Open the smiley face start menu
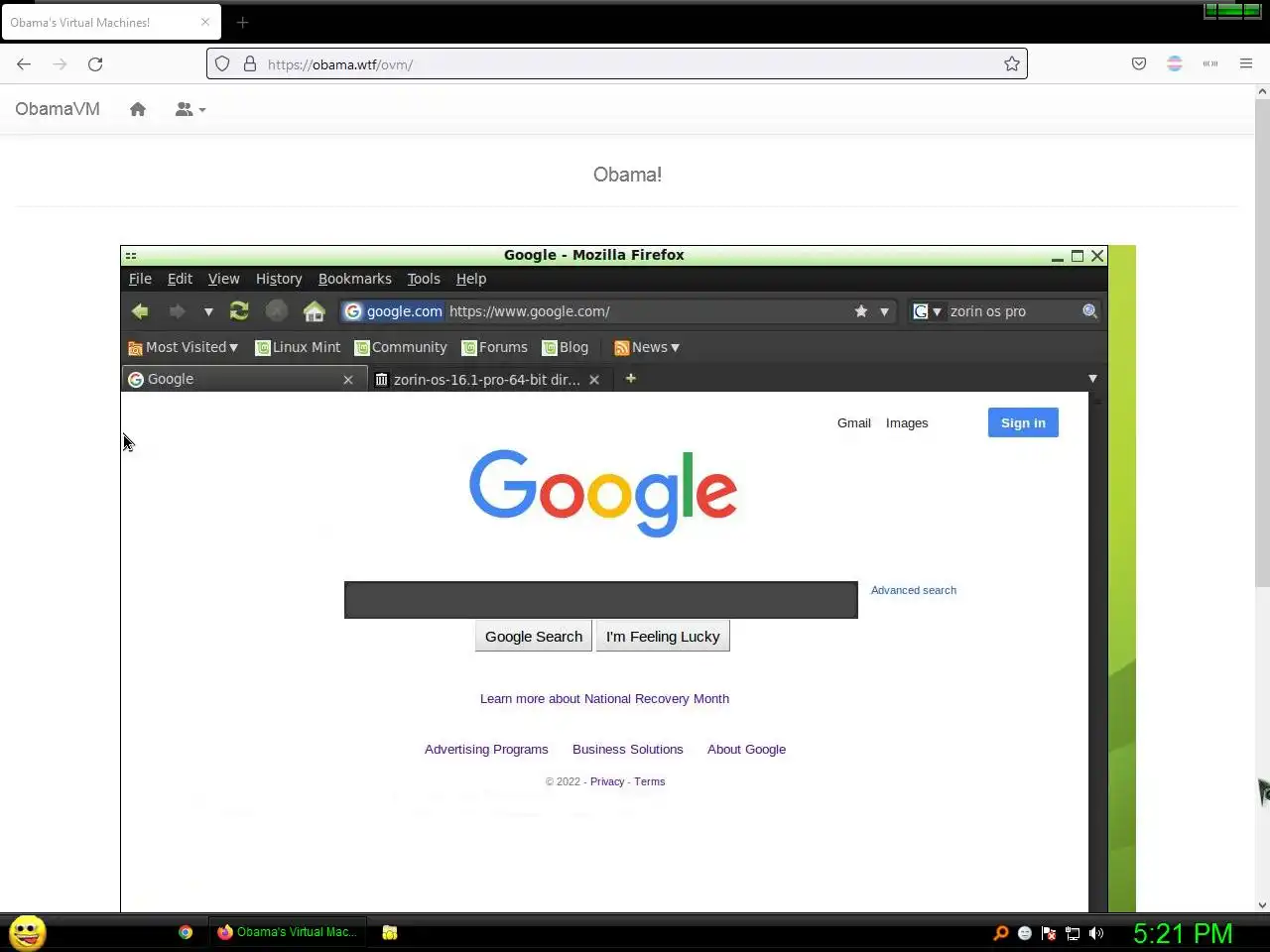This screenshot has width=1270, height=952. pyautogui.click(x=28, y=932)
